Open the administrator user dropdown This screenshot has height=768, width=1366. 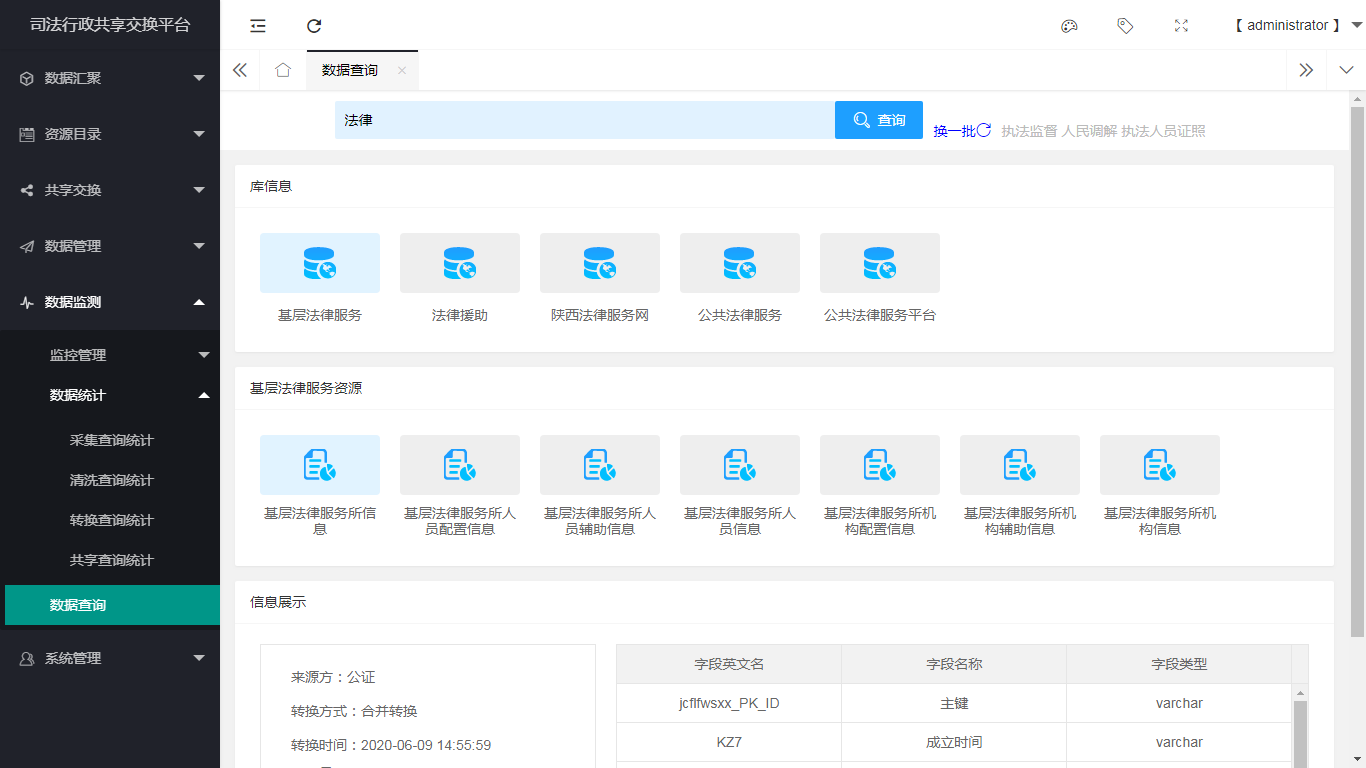1298,26
